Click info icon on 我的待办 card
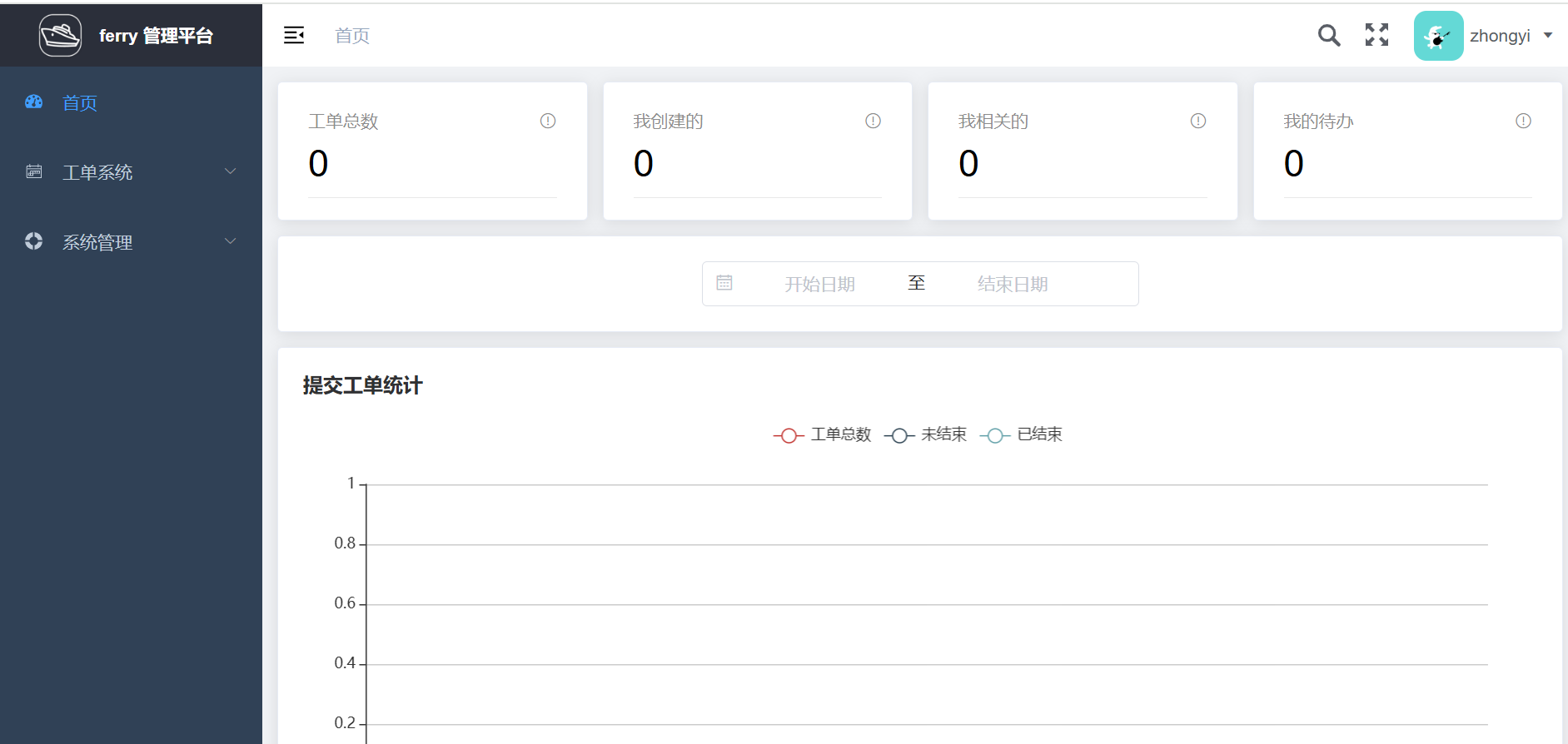This screenshot has height=744, width=1568. click(1523, 122)
